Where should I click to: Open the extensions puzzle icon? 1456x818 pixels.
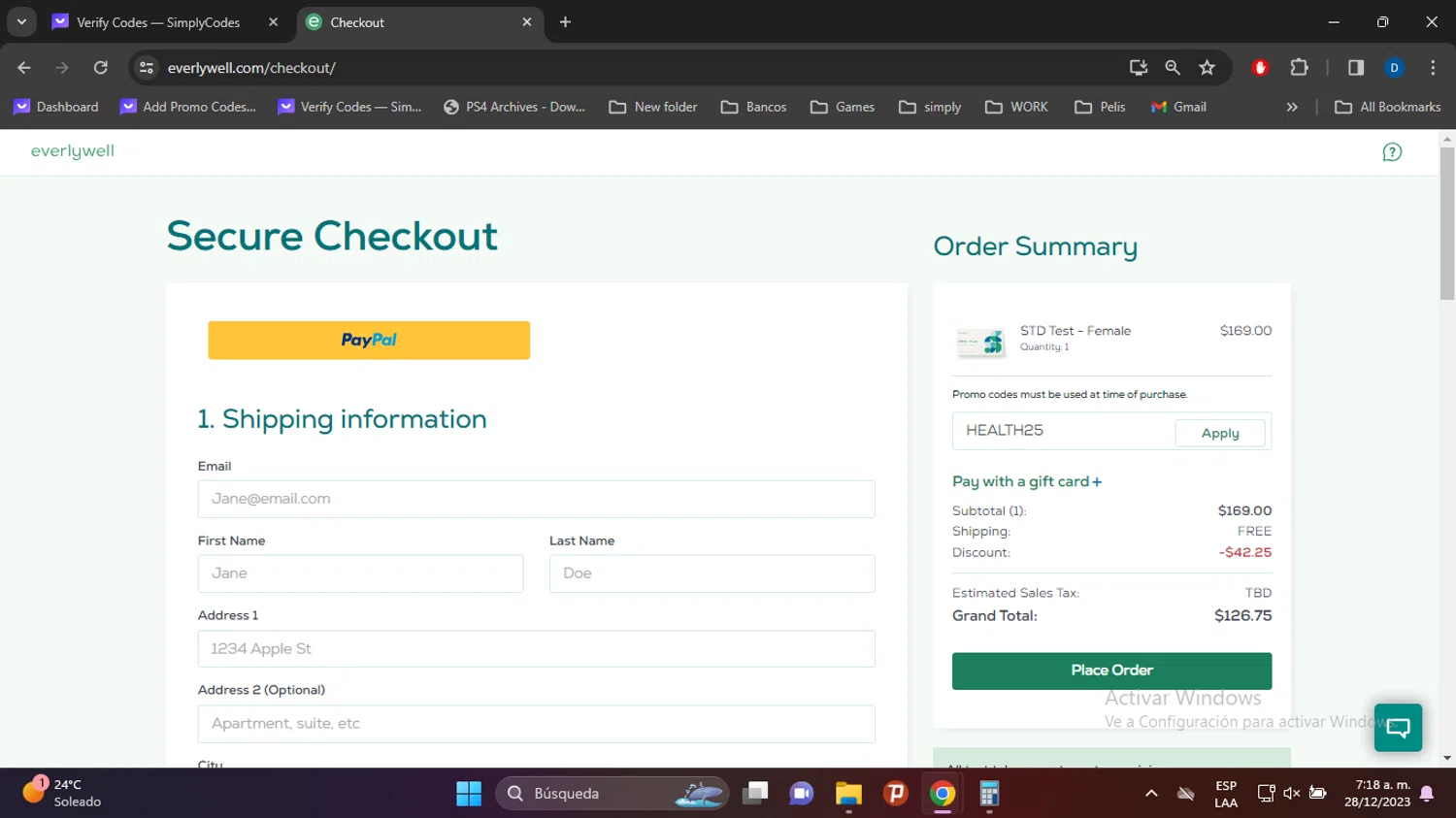(1299, 68)
